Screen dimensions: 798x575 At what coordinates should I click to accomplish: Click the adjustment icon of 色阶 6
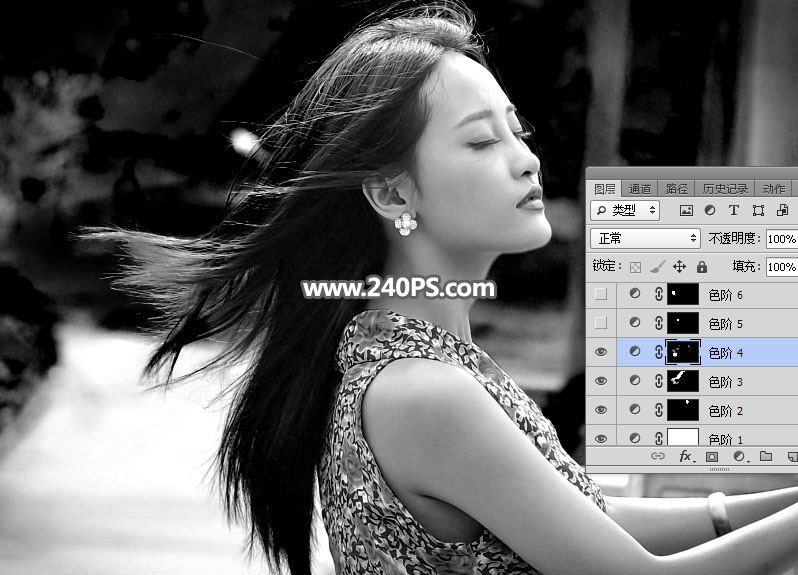(x=635, y=294)
